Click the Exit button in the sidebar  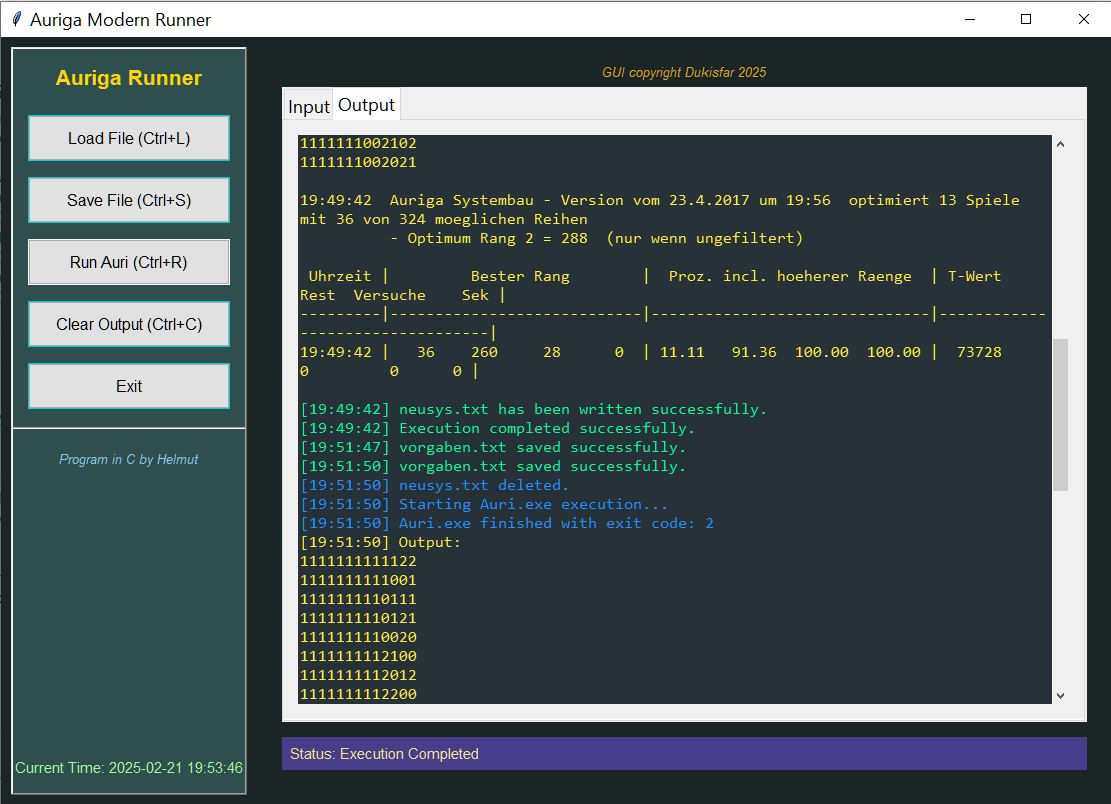[129, 386]
